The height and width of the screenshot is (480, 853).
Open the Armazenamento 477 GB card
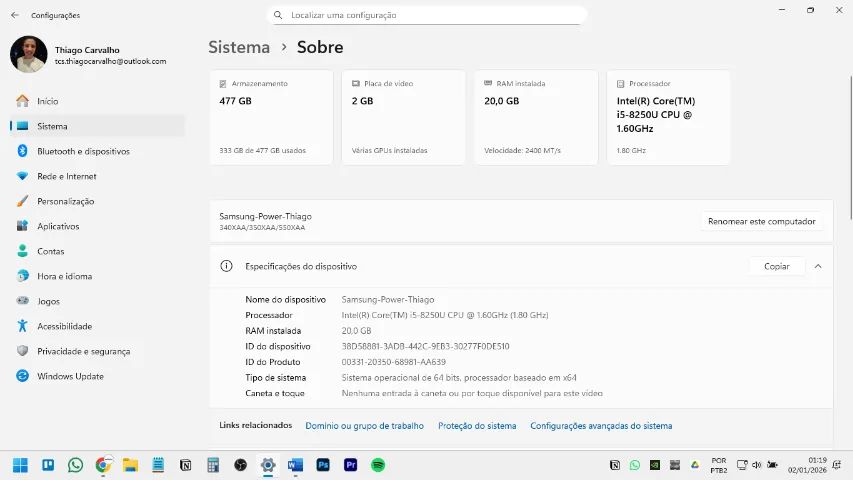coord(271,117)
